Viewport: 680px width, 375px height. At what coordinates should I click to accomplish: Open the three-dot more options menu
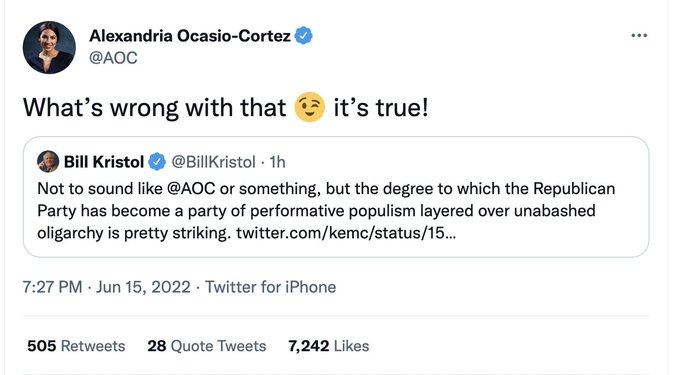[x=639, y=36]
